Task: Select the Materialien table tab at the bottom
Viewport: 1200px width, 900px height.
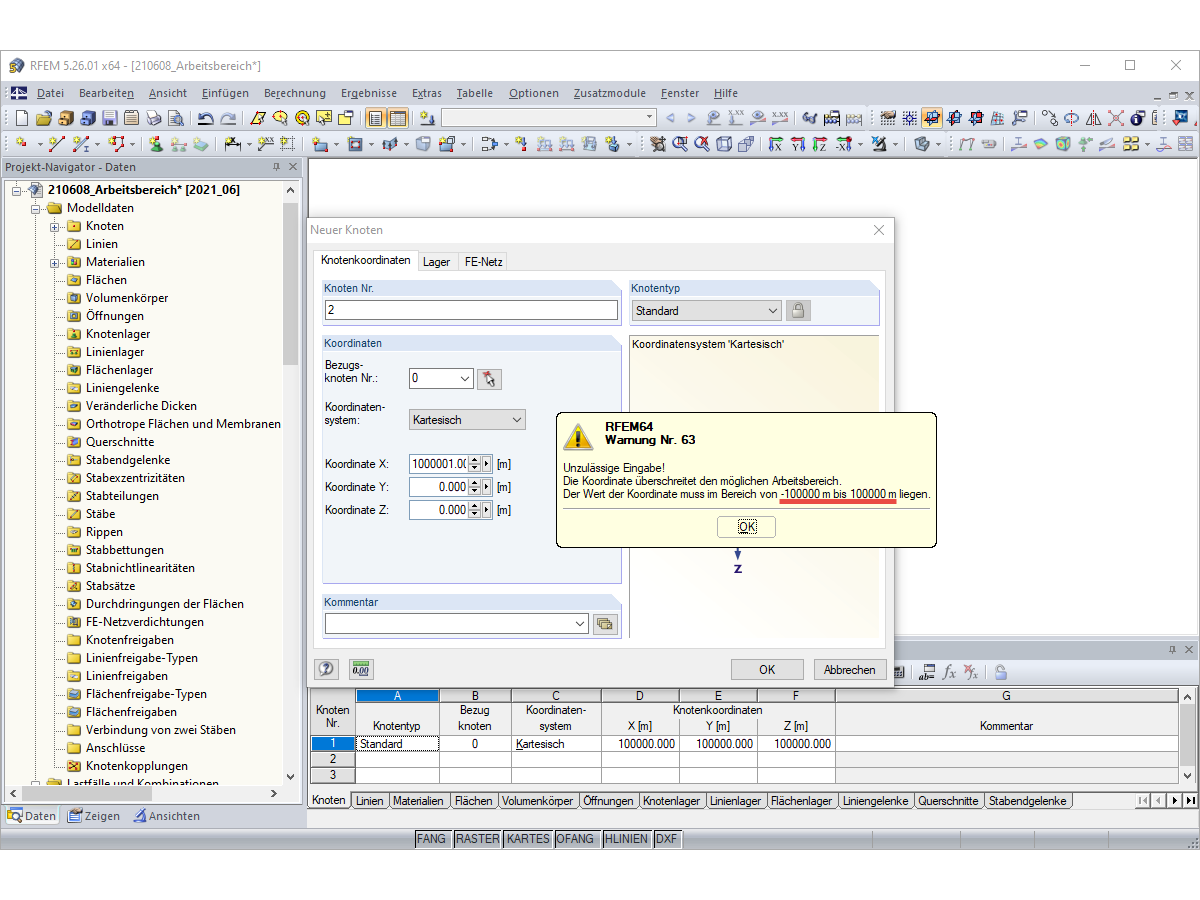Action: tap(418, 800)
